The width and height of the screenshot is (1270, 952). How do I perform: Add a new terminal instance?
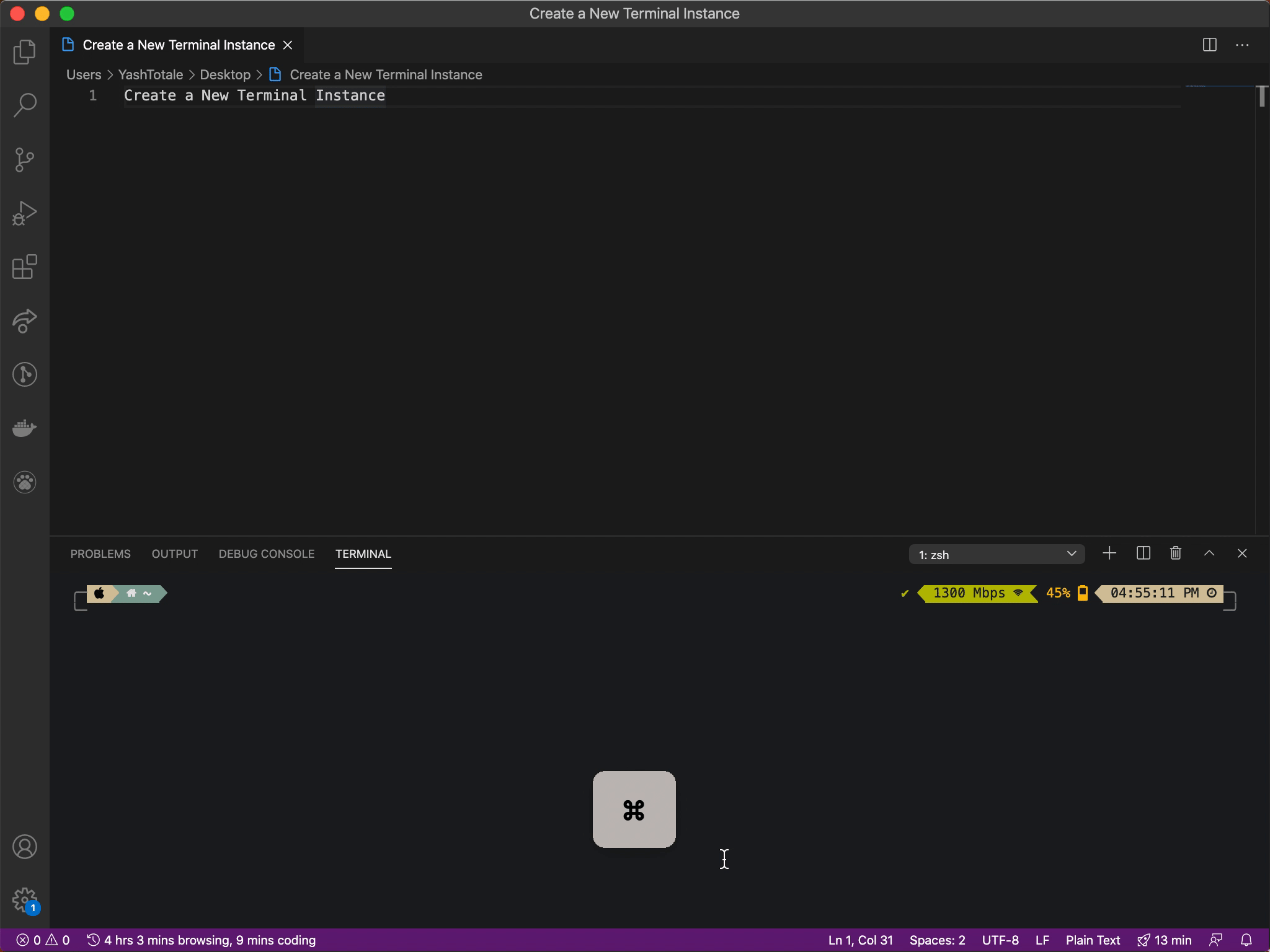point(1109,553)
